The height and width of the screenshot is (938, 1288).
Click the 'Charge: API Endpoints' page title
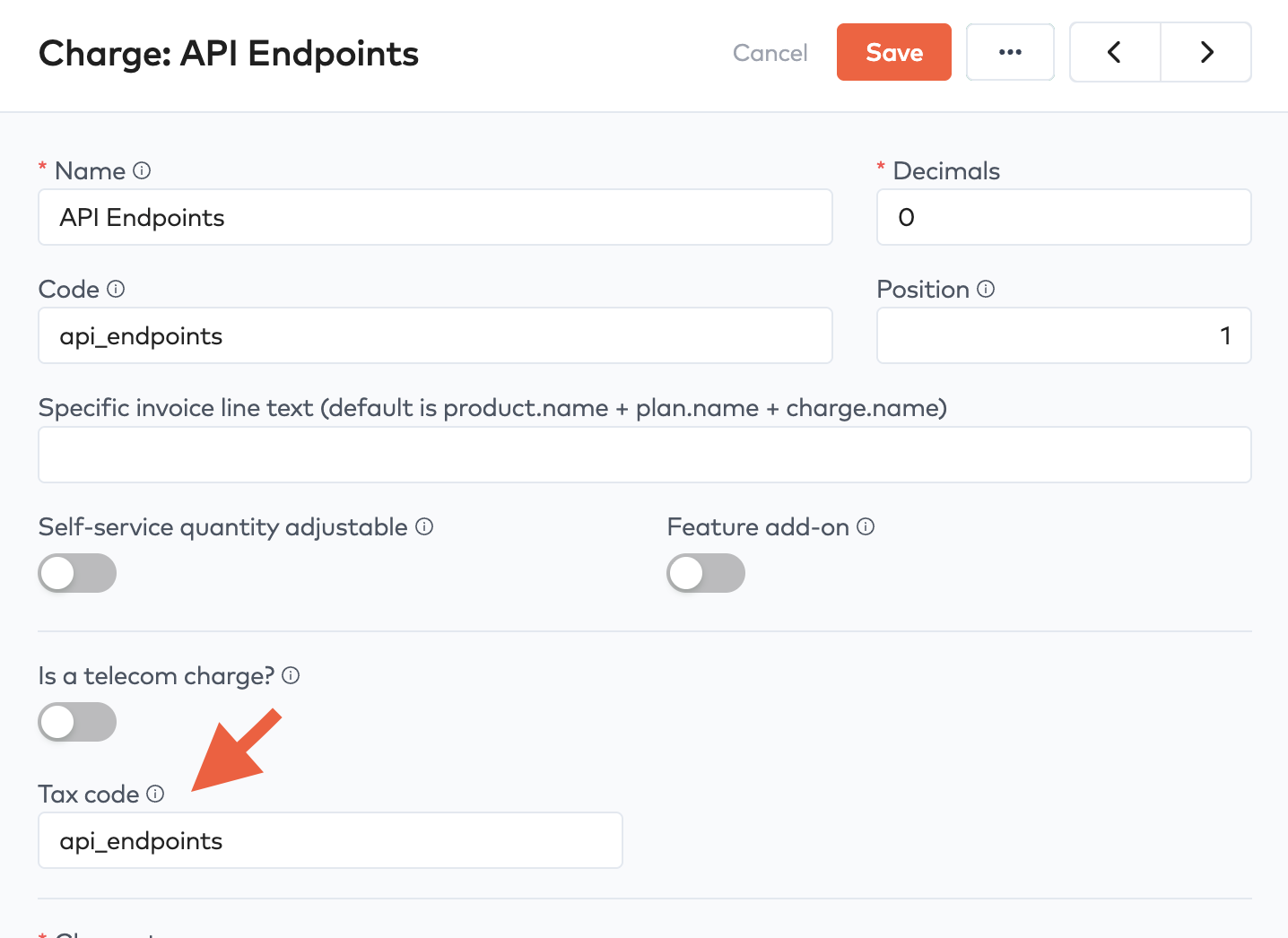(229, 54)
